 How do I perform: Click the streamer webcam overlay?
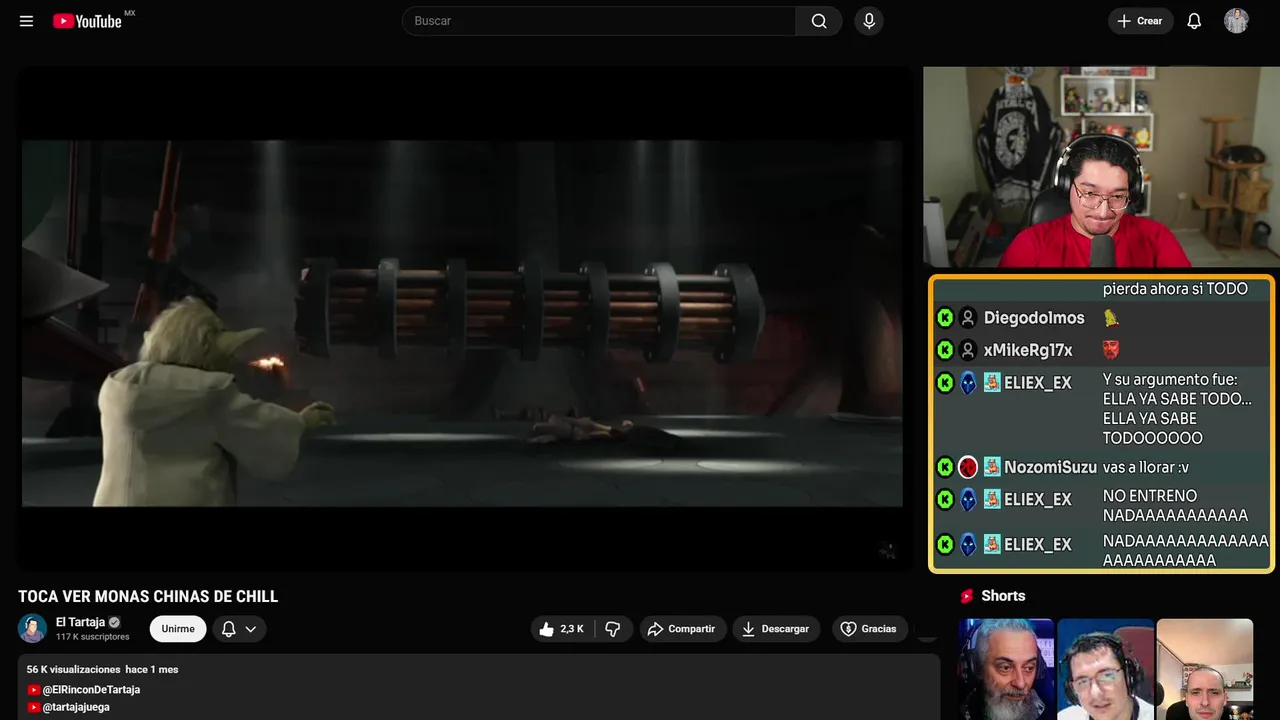(x=1101, y=167)
